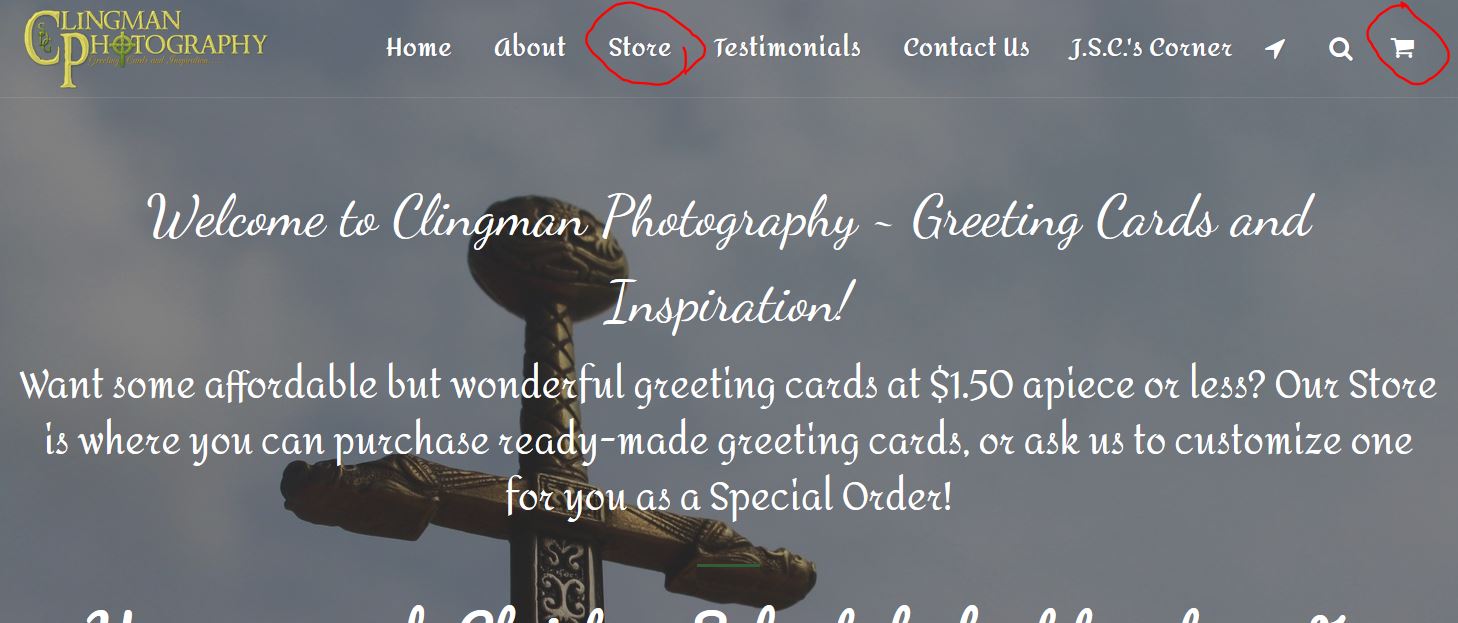
Task: Click the Clingman Photography logo
Action: tap(146, 47)
